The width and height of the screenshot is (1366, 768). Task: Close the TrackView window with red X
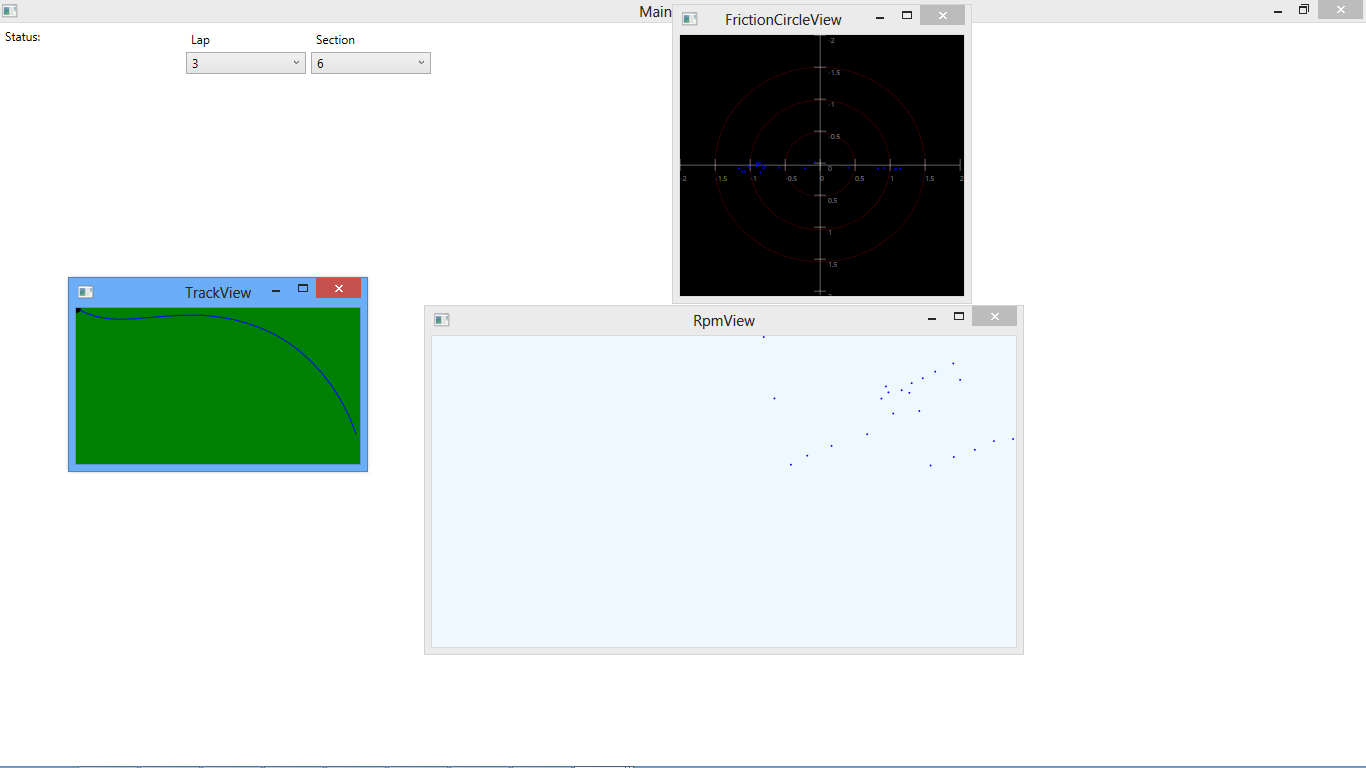(338, 288)
